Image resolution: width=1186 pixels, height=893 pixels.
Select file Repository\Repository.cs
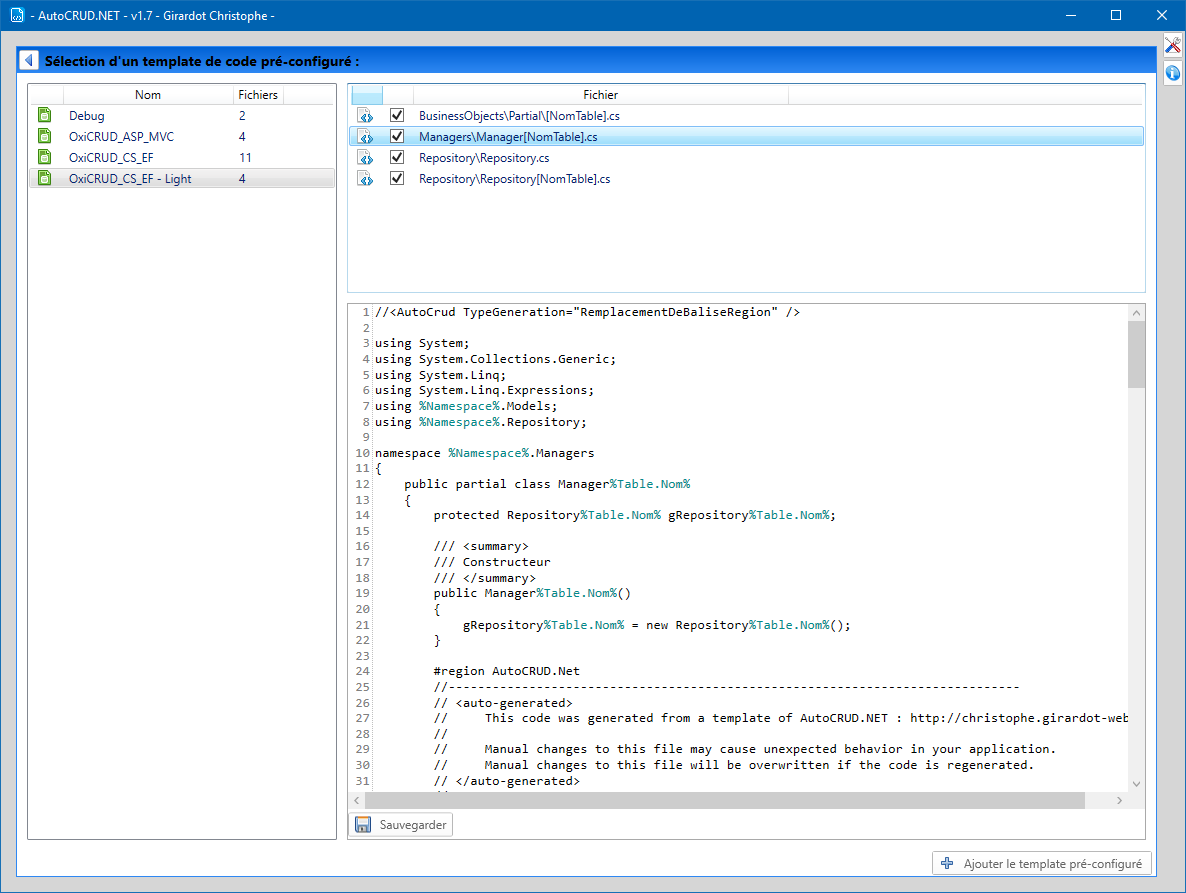click(x=484, y=158)
